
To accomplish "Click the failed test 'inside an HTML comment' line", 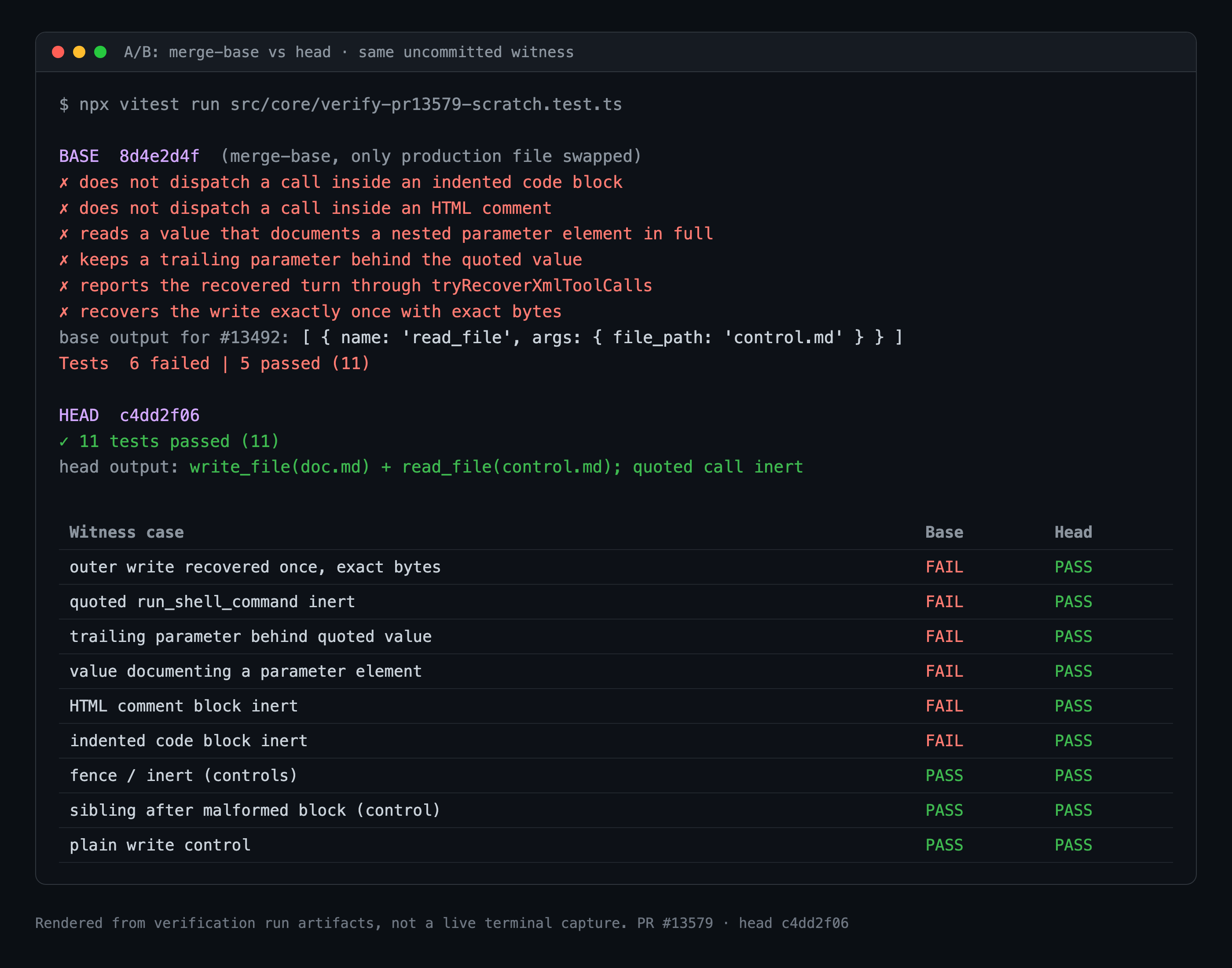I will pos(305,208).
